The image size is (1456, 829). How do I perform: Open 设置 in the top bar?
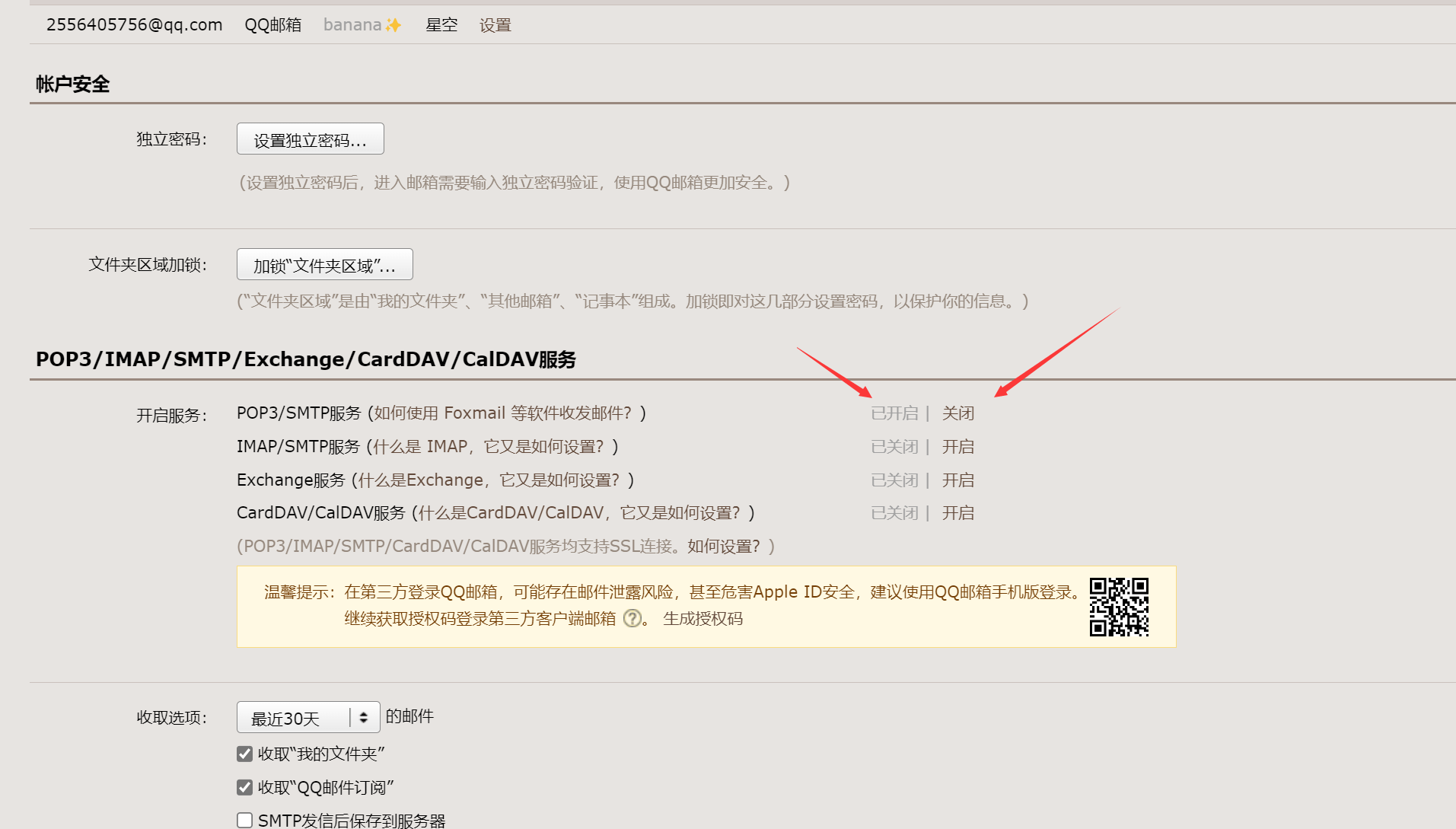[x=495, y=25]
